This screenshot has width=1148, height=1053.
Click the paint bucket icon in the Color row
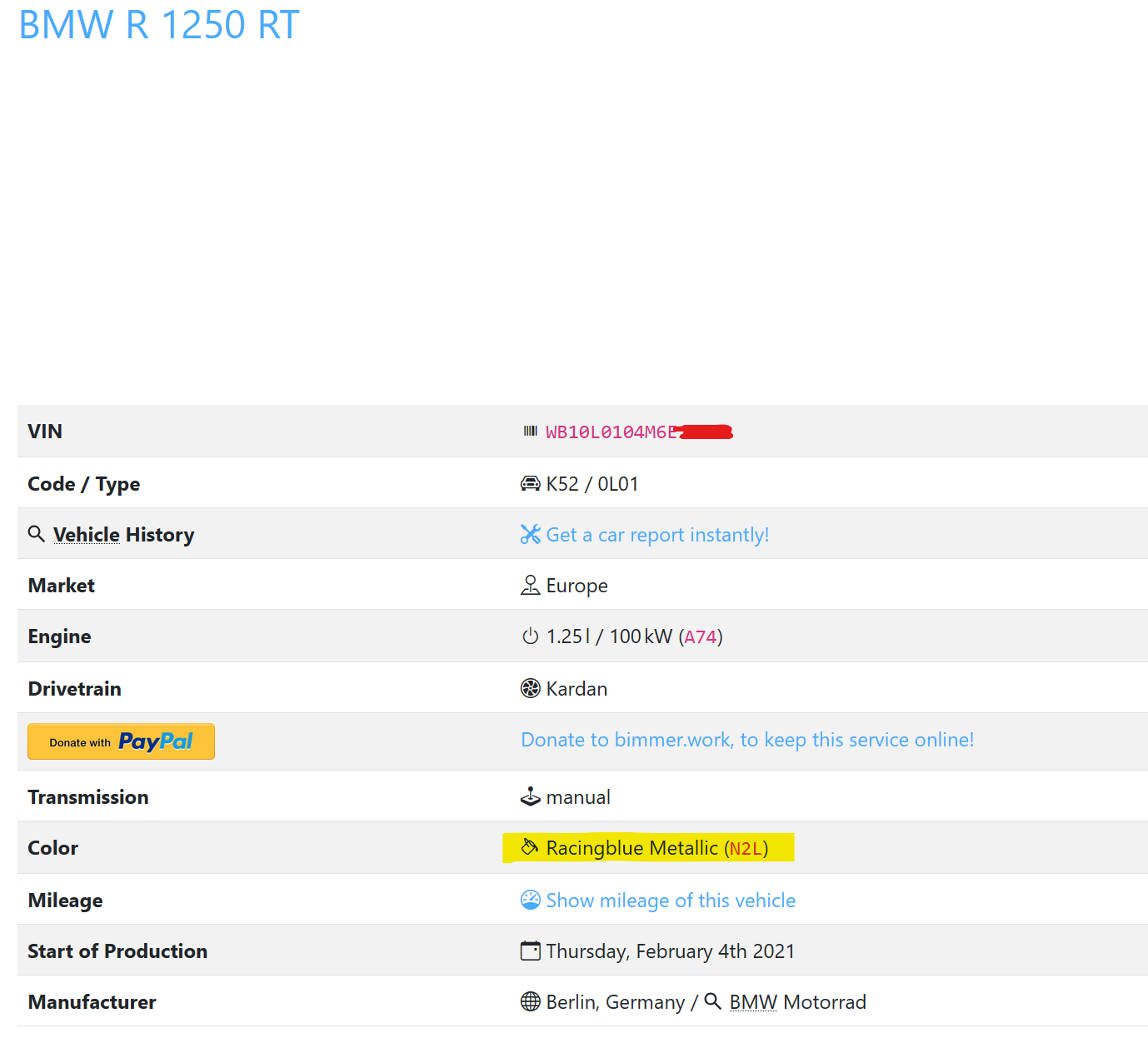point(530,847)
